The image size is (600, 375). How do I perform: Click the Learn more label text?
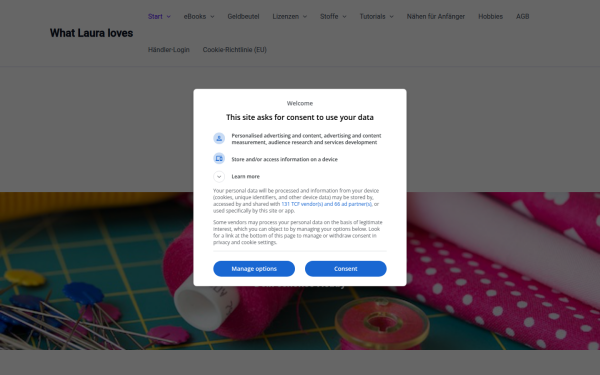point(245,176)
